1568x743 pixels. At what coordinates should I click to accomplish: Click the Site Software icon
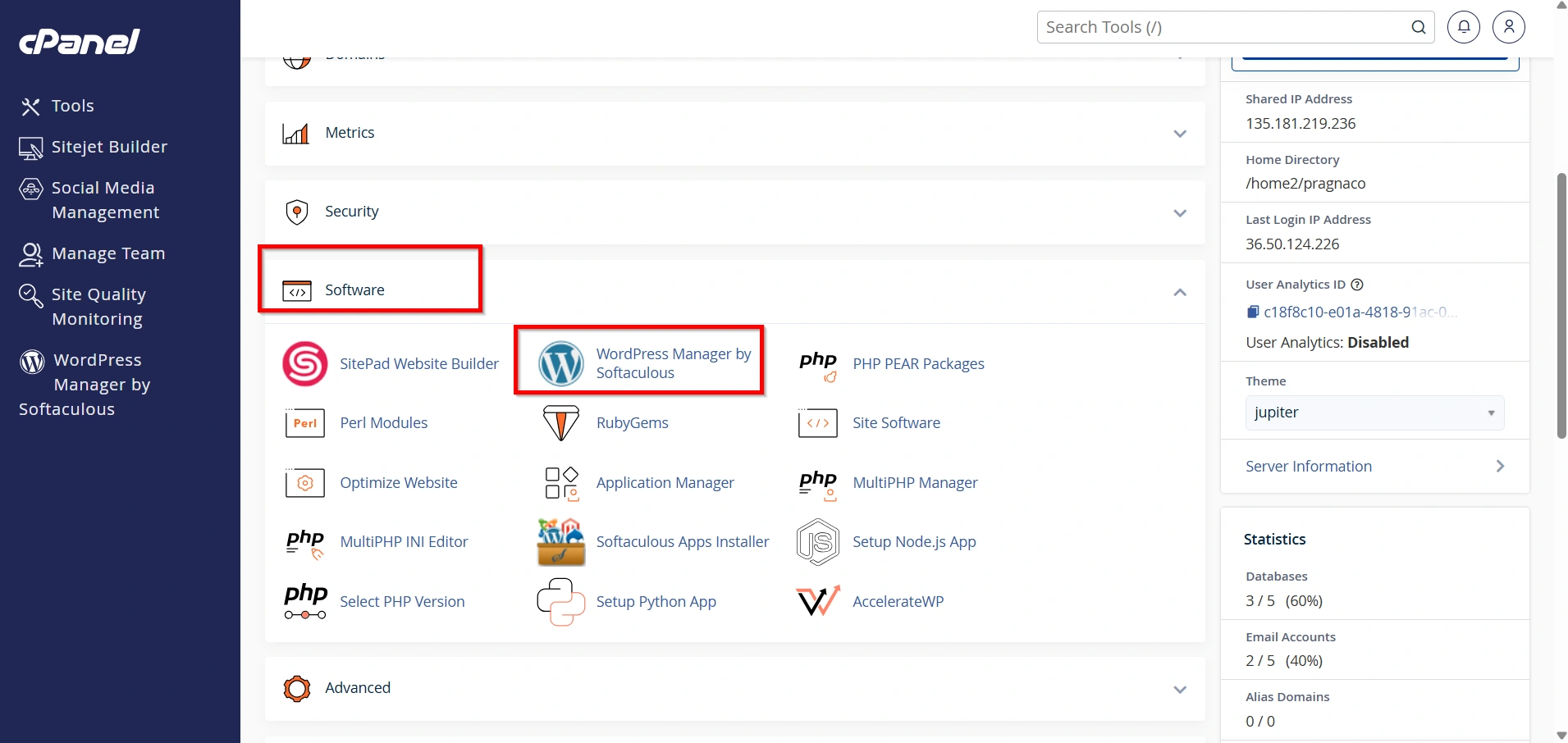(x=818, y=423)
